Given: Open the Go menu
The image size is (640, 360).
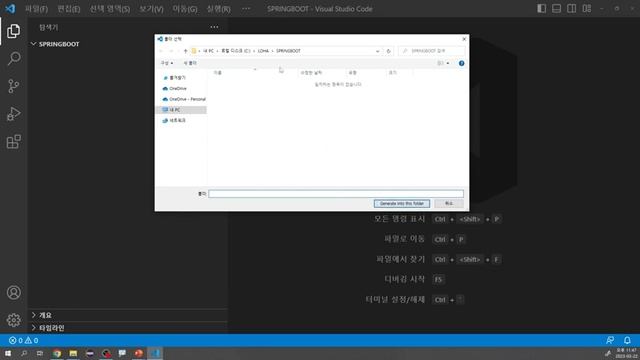Looking at the screenshot, I should coord(184,9).
